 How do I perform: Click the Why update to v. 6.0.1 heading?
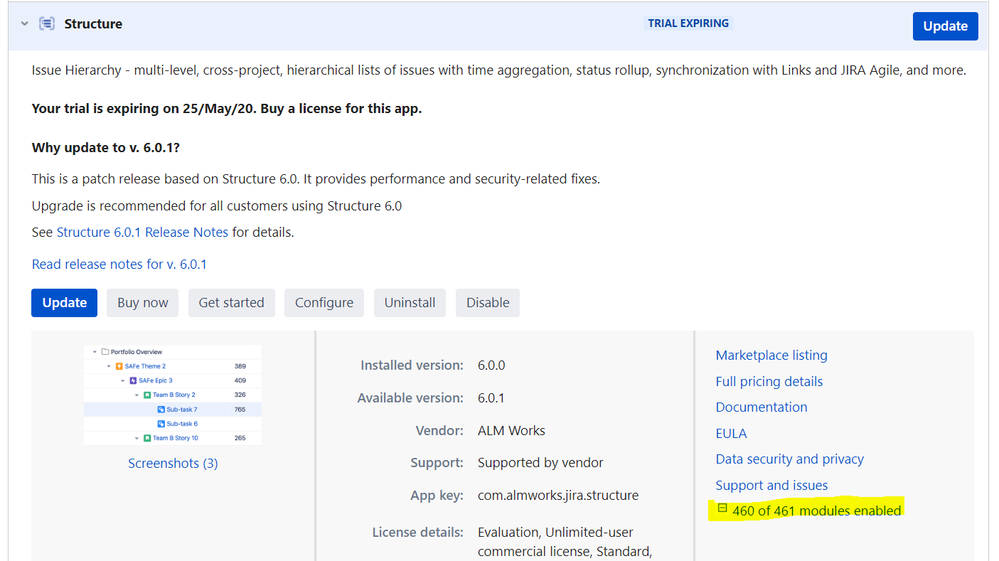[106, 148]
